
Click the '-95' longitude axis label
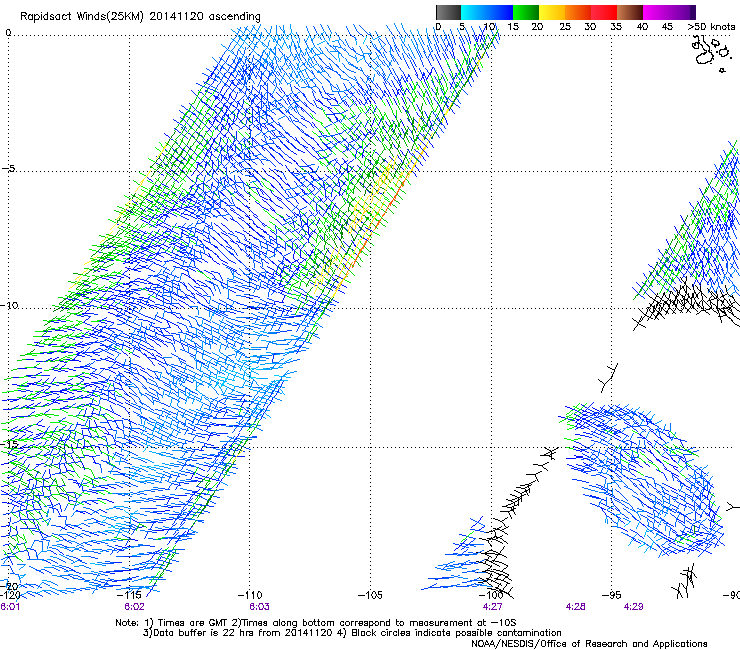coord(612,595)
